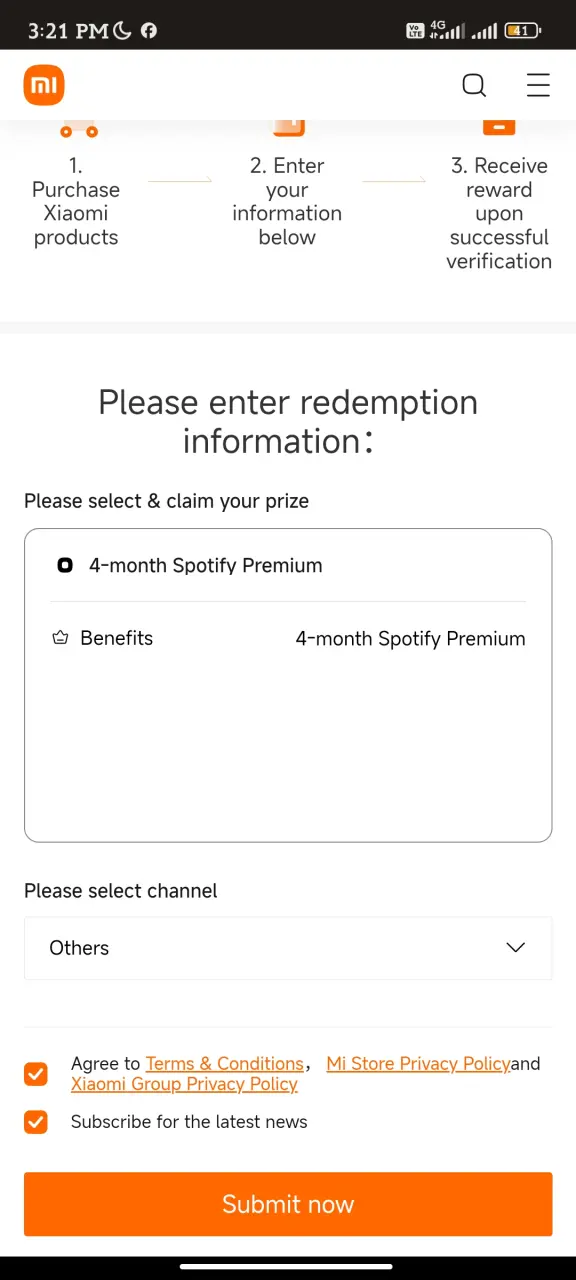Open the Terms & Conditions link

tap(225, 1064)
